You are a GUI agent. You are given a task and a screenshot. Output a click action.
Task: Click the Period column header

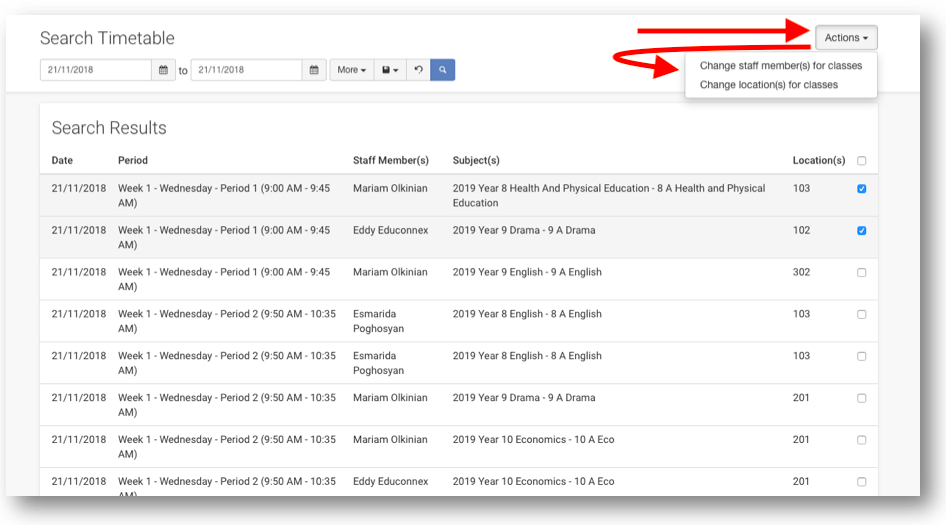pos(133,160)
